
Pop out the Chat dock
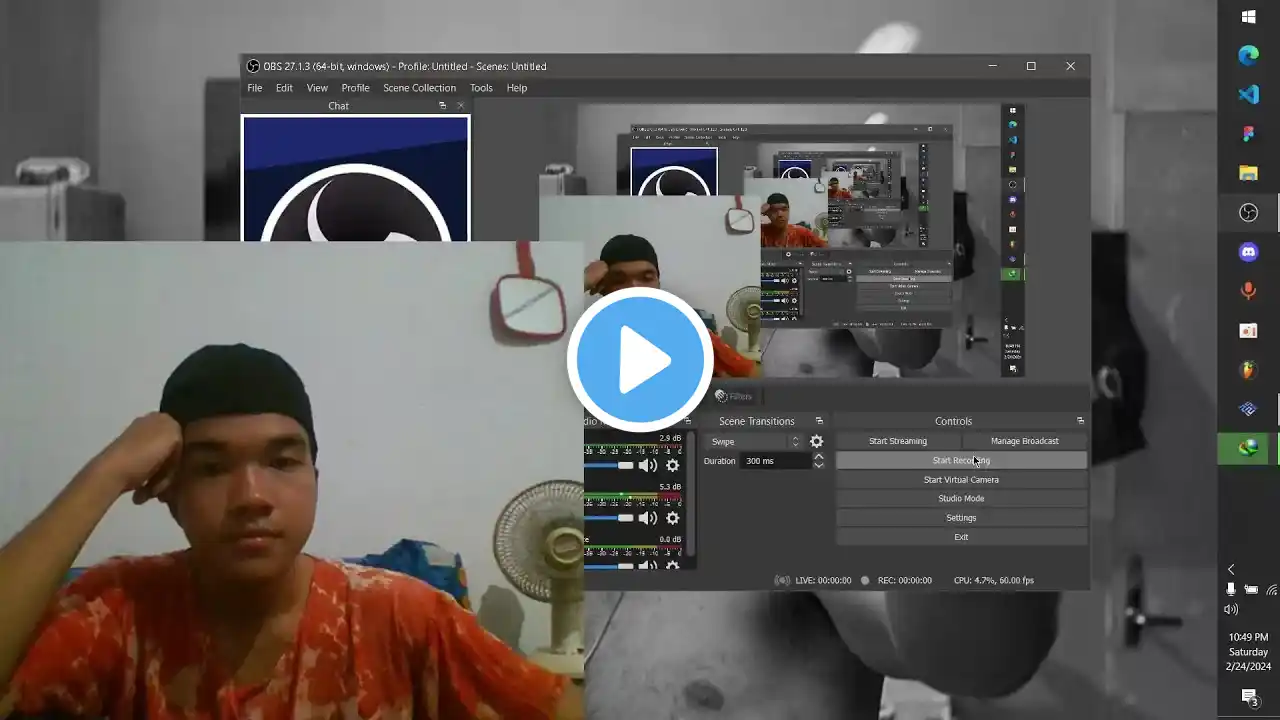coord(442,106)
